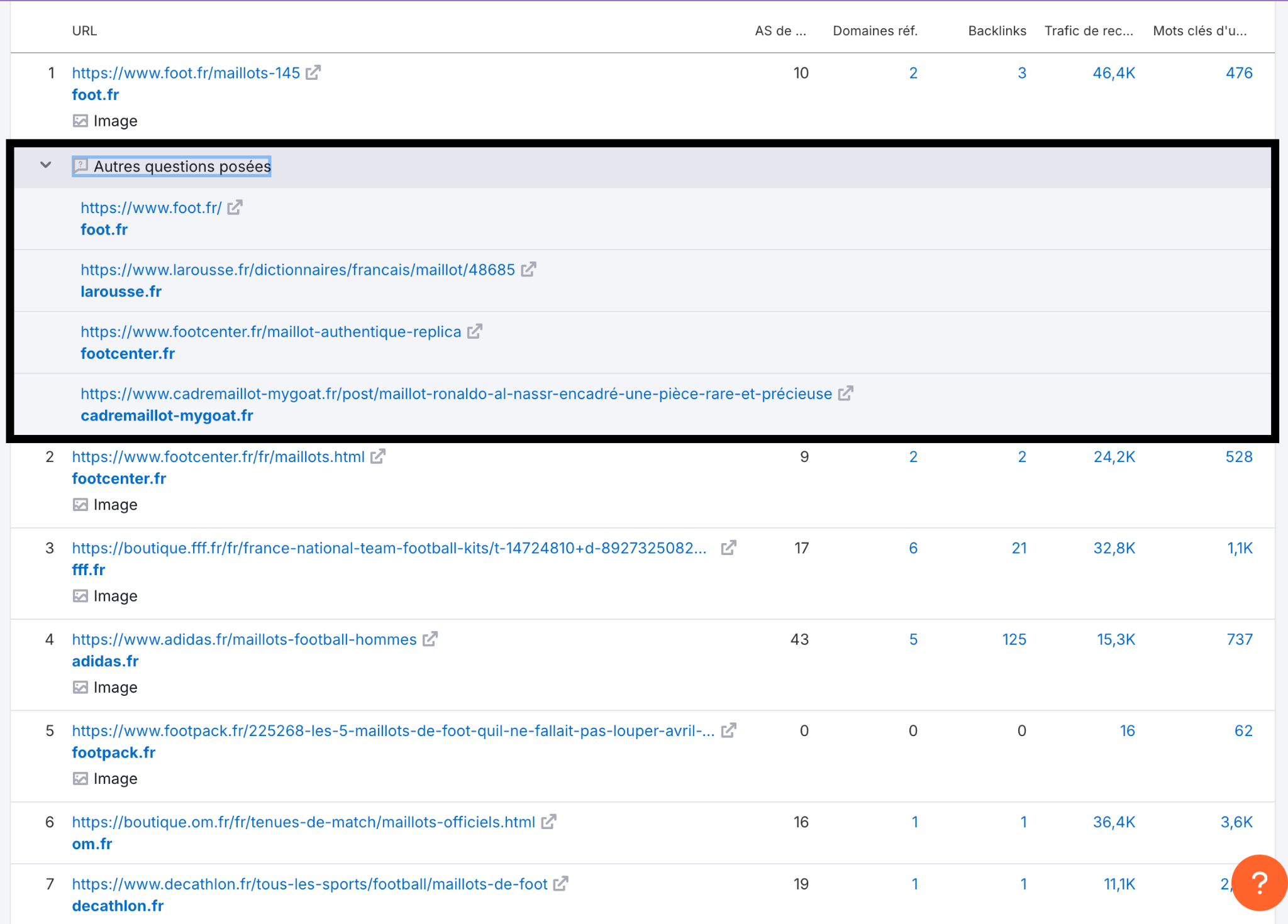This screenshot has width=1288, height=924.
Task: Open external link icon next to https://www.foot.fr/
Action: [x=235, y=207]
